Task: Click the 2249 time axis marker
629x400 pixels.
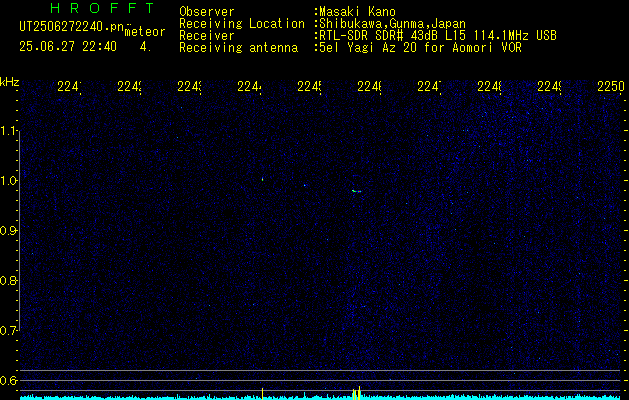Action: (x=549, y=87)
